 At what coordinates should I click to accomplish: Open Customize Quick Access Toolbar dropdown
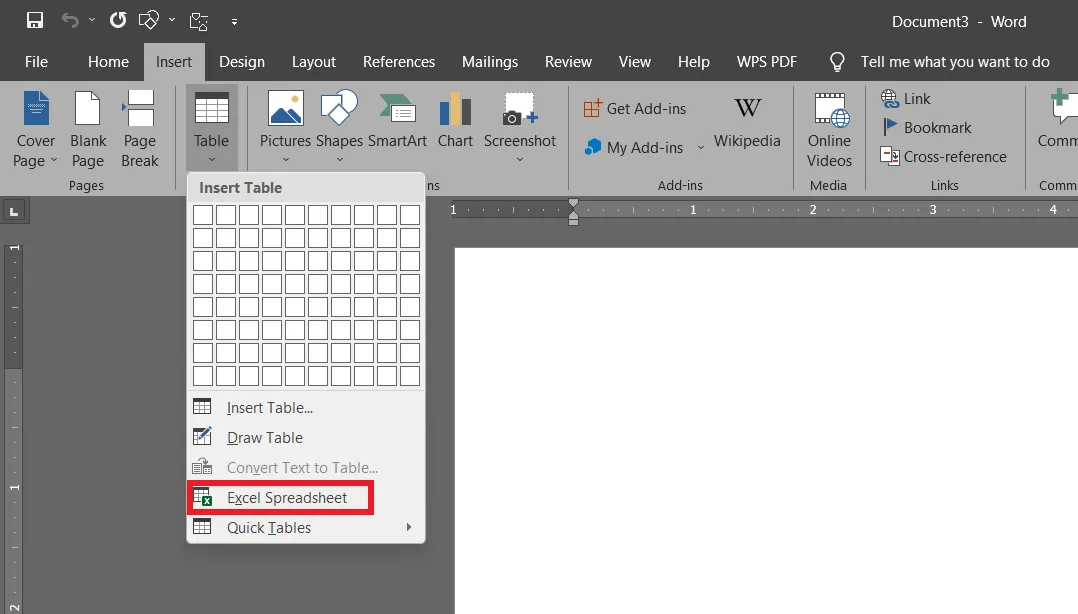point(234,22)
